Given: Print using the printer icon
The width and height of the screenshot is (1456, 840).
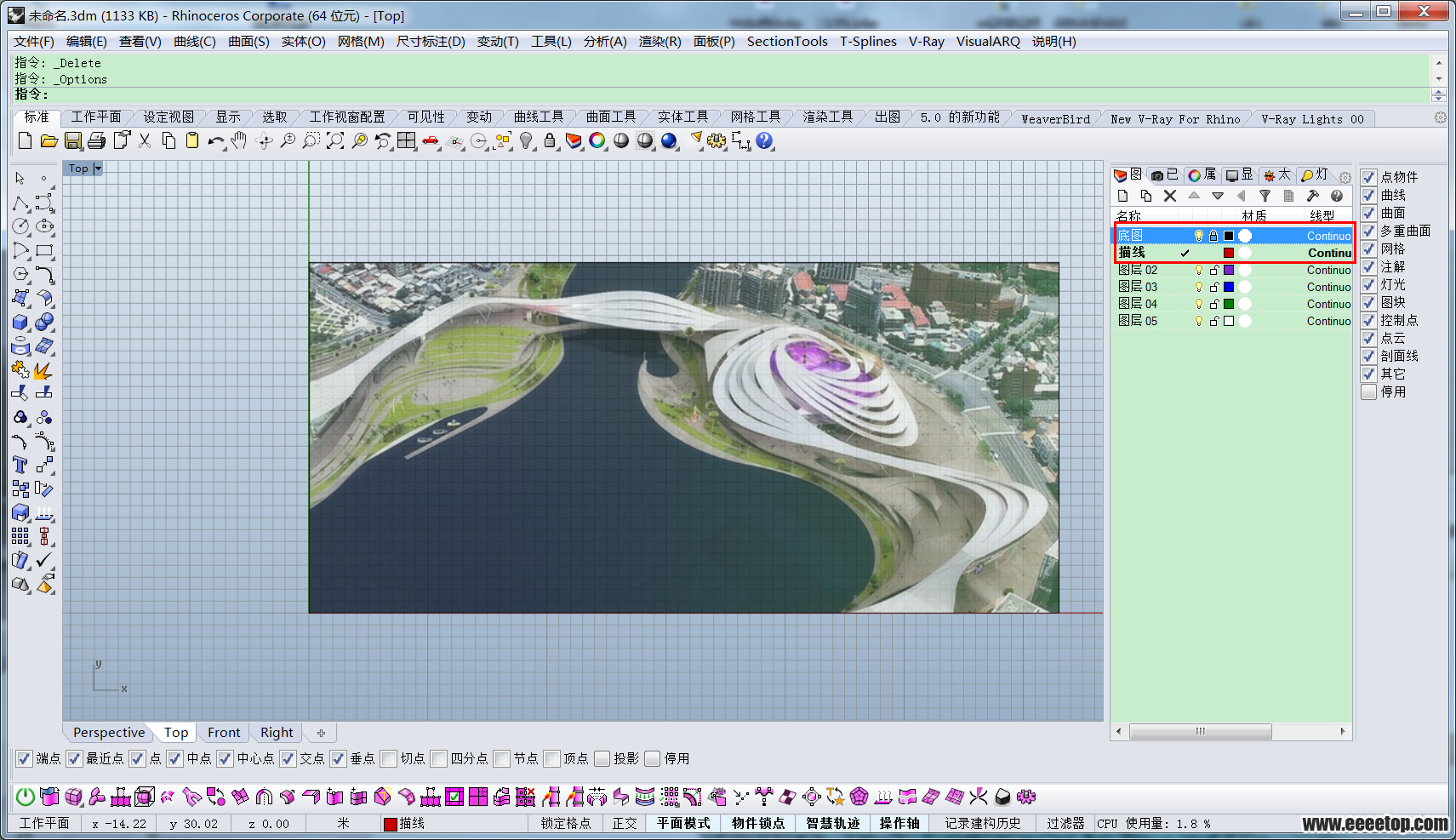Looking at the screenshot, I should point(97,140).
